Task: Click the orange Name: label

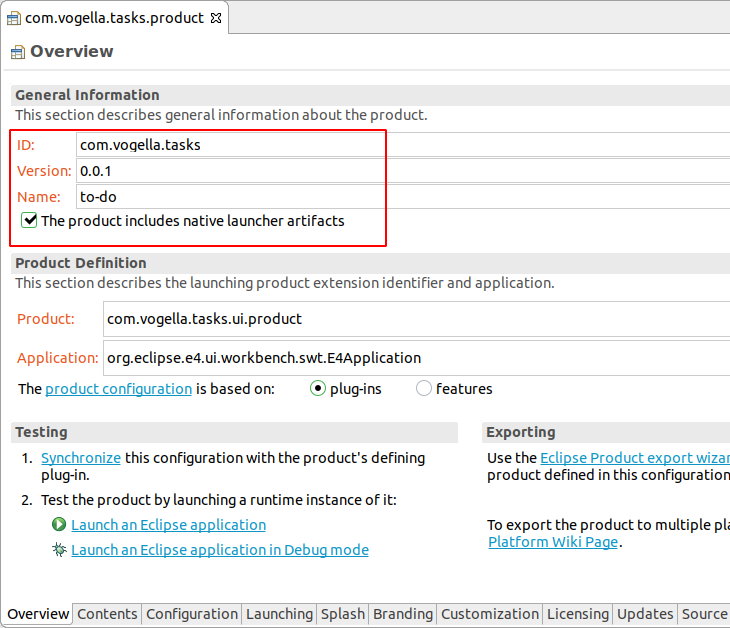Action: tap(39, 197)
